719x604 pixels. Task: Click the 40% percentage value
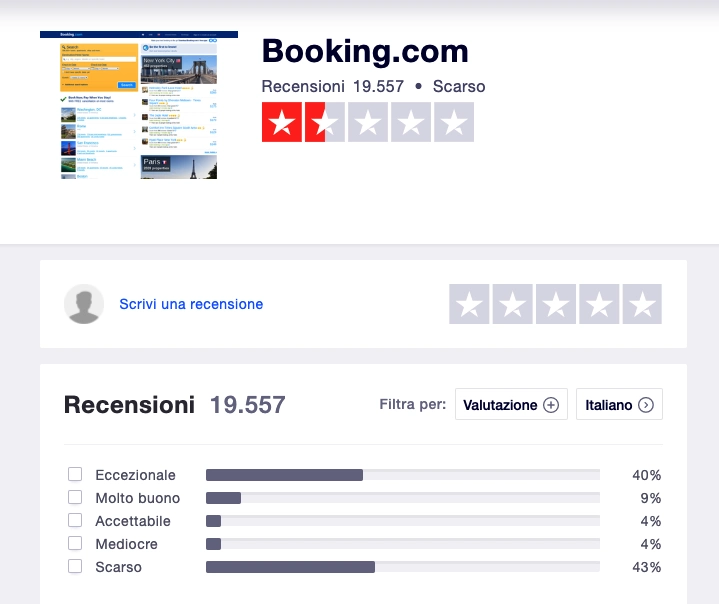647,475
